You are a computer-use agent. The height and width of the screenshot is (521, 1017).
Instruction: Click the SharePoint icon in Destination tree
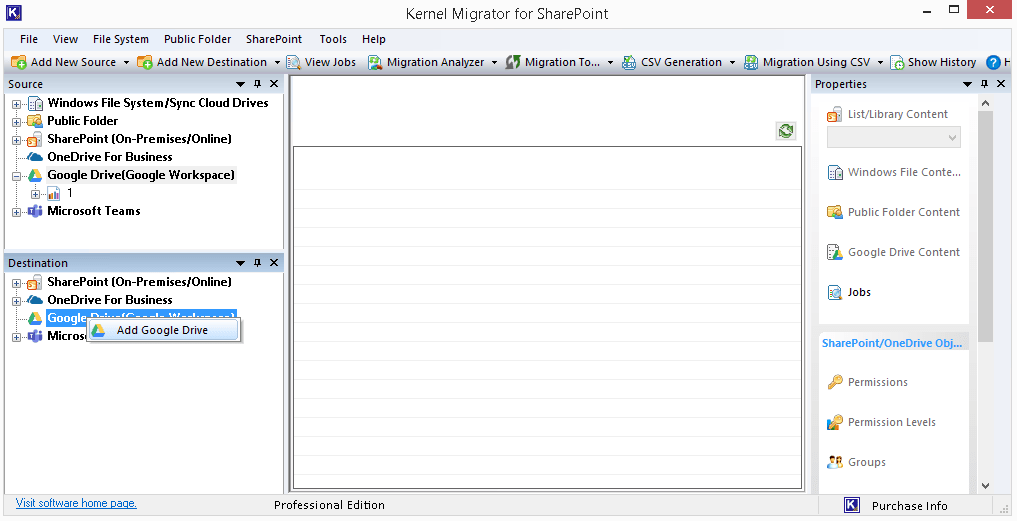[35, 282]
